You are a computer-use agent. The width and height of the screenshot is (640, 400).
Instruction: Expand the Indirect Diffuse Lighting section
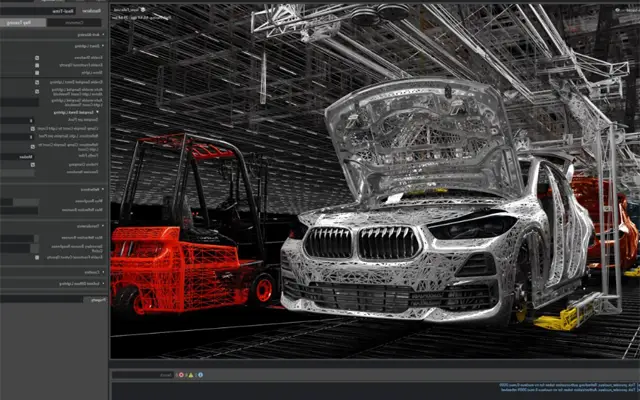103,284
